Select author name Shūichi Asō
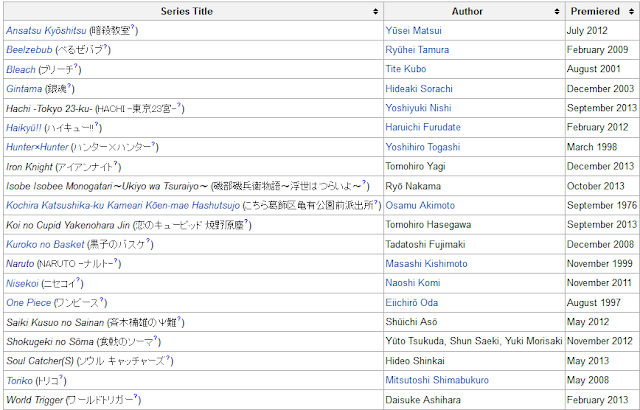The image size is (640, 410). (411, 322)
